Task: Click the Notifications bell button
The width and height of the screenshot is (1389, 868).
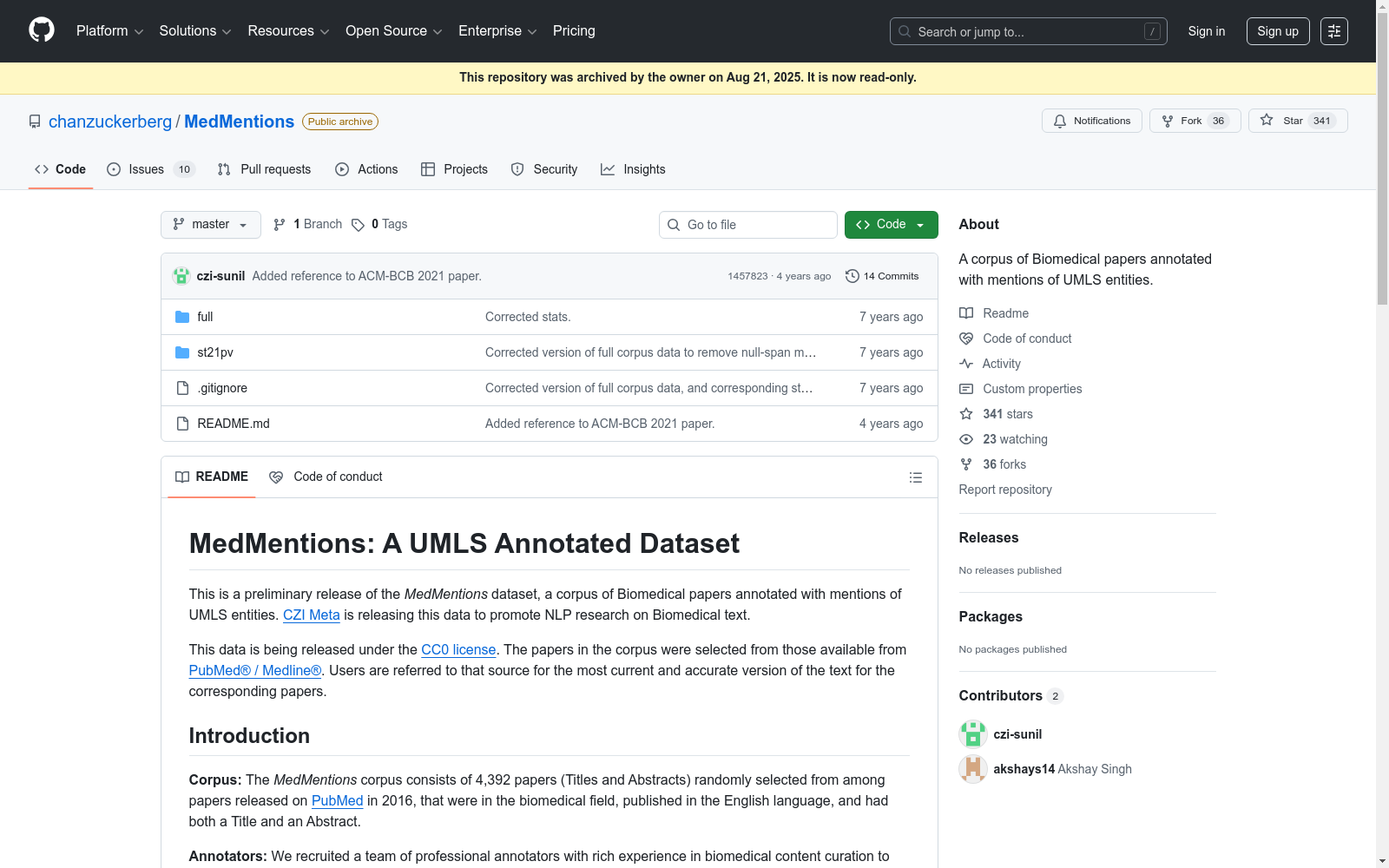Action: pyautogui.click(x=1092, y=121)
